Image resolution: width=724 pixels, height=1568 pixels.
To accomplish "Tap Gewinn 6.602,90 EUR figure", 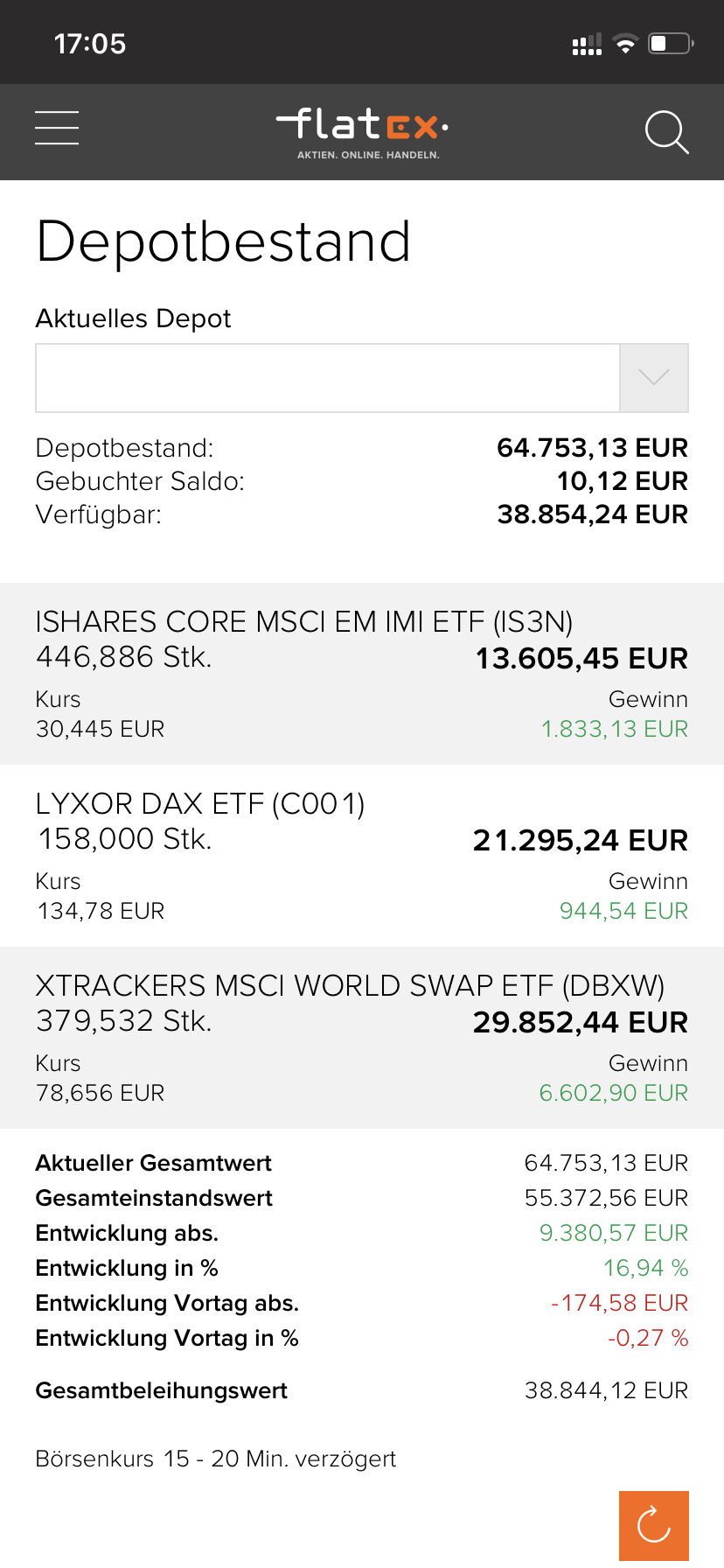I will click(614, 1093).
